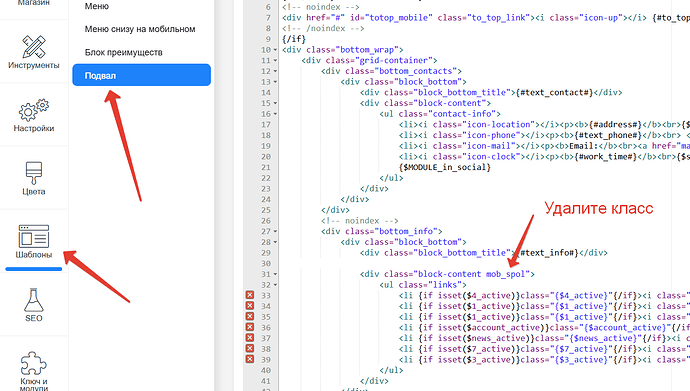The width and height of the screenshot is (690, 391).
Task: Click #text_info# variable on line 29
Action: click(548, 252)
